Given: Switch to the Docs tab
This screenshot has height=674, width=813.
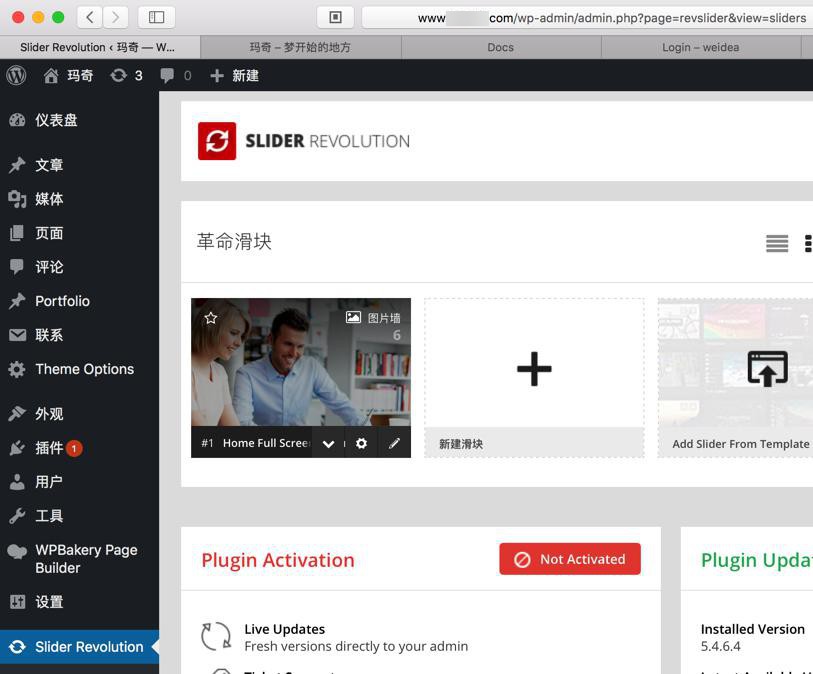Looking at the screenshot, I should (501, 47).
